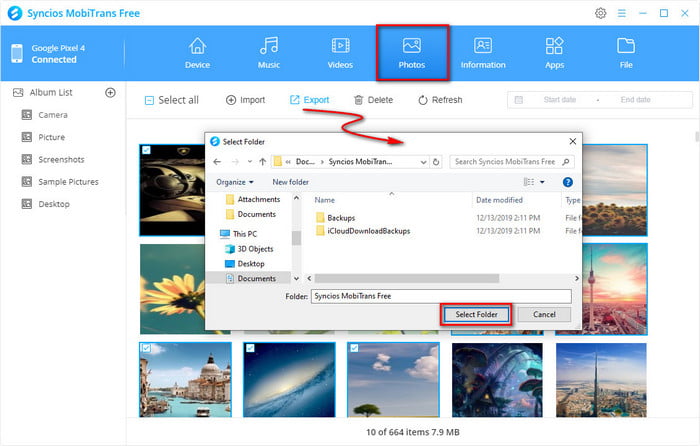
Task: Click the horizontal scrollbar in file list
Action: coord(407,279)
